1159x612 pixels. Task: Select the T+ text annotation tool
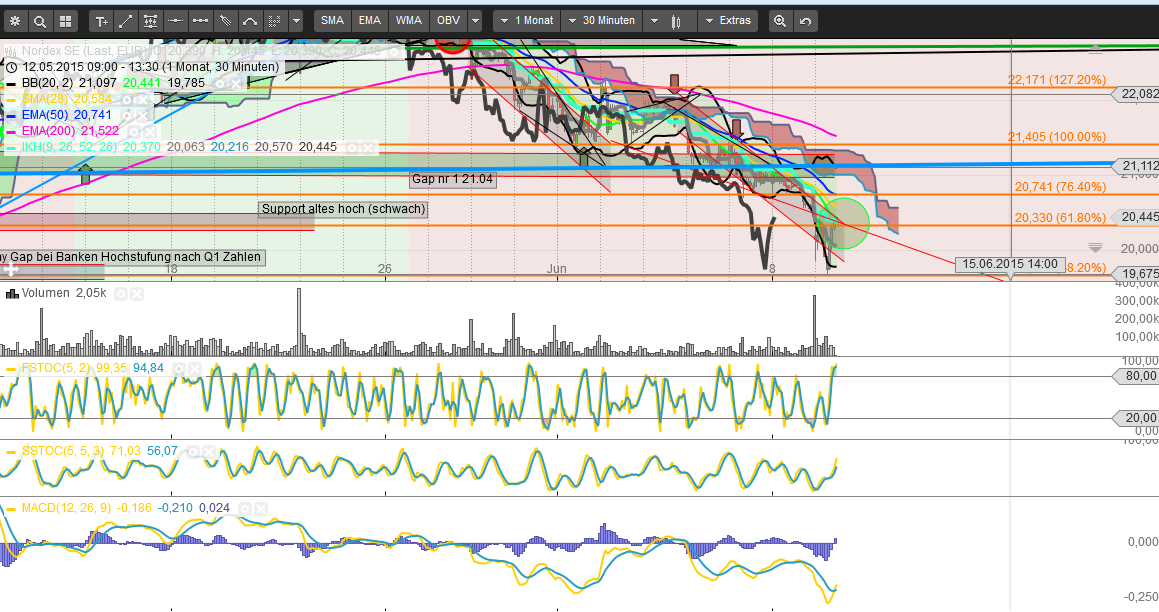(x=103, y=20)
